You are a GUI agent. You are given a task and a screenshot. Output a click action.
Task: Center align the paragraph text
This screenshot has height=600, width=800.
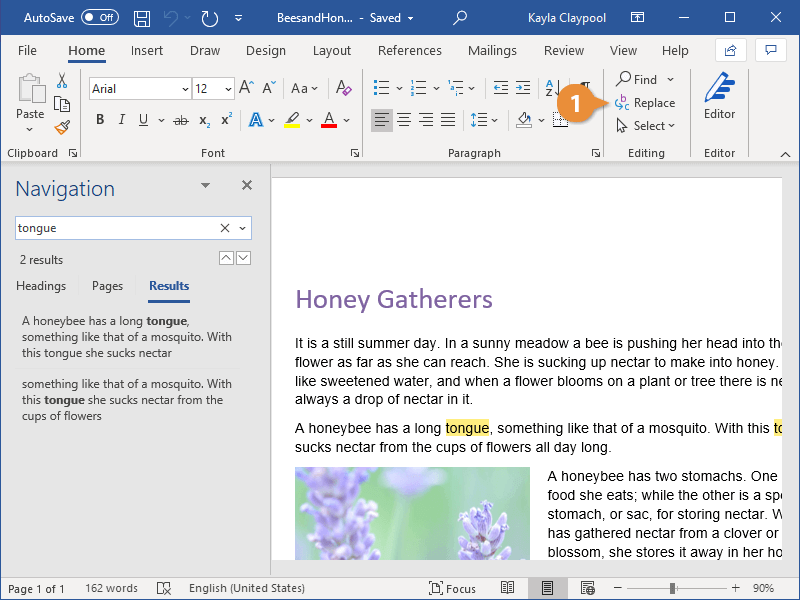pyautogui.click(x=404, y=120)
